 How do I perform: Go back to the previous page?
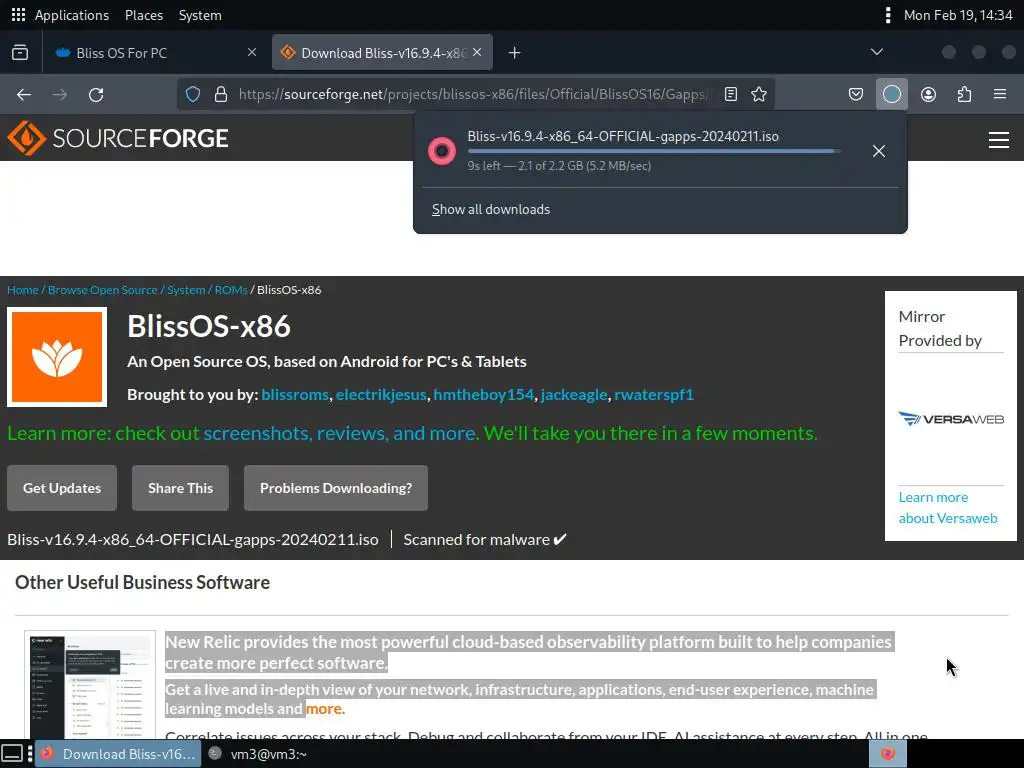(x=24, y=95)
